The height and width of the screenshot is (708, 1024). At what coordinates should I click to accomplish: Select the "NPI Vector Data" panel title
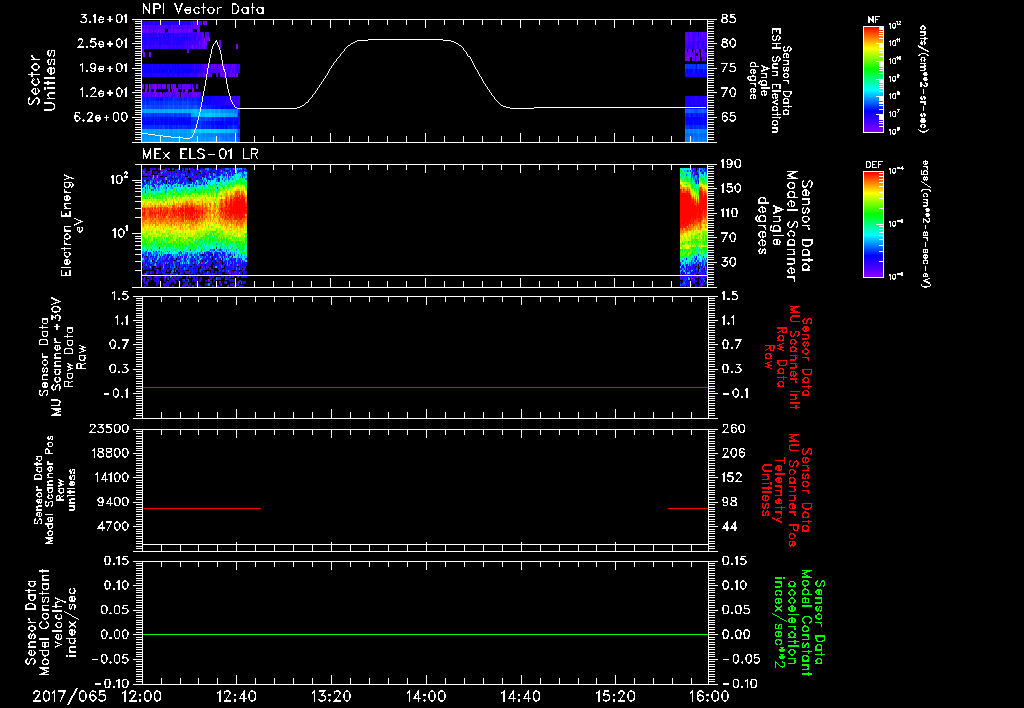[203, 9]
